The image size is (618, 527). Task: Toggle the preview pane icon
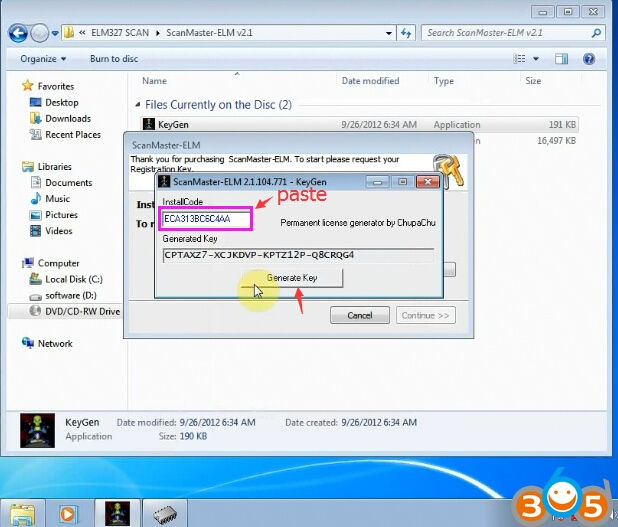pos(561,59)
